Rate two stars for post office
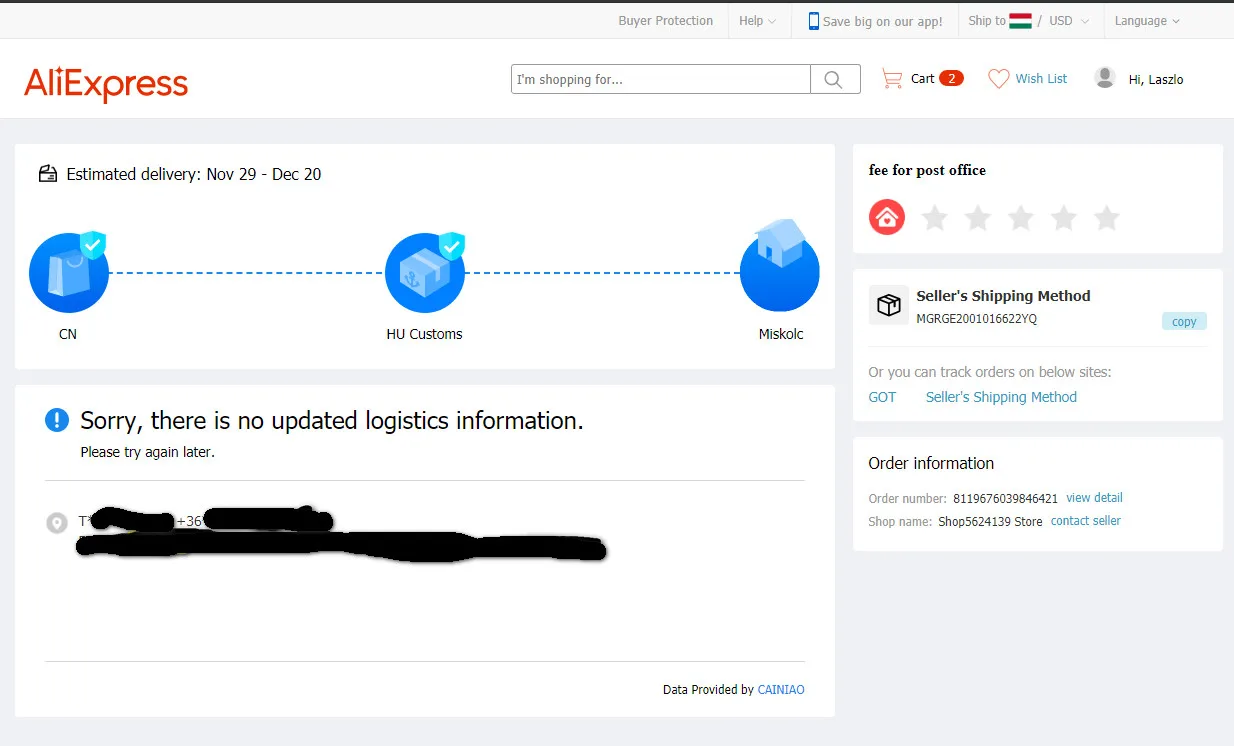Viewport: 1234px width, 746px height. [978, 218]
